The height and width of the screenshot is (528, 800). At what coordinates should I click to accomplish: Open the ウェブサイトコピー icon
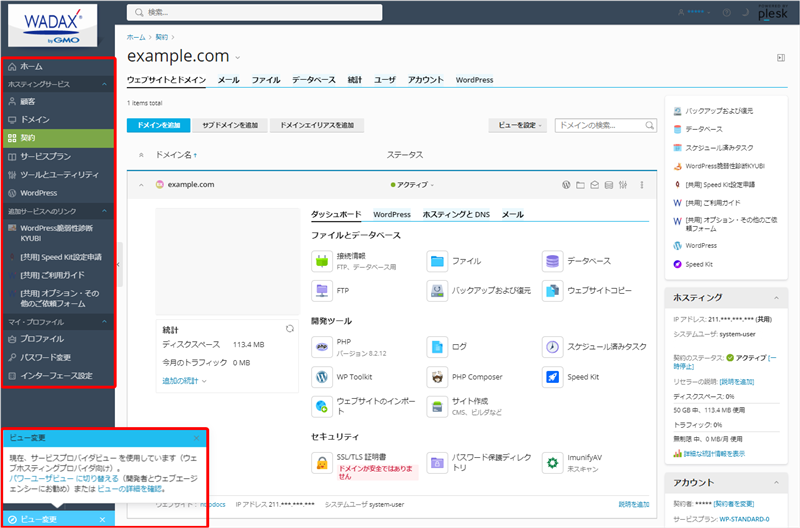tap(552, 291)
